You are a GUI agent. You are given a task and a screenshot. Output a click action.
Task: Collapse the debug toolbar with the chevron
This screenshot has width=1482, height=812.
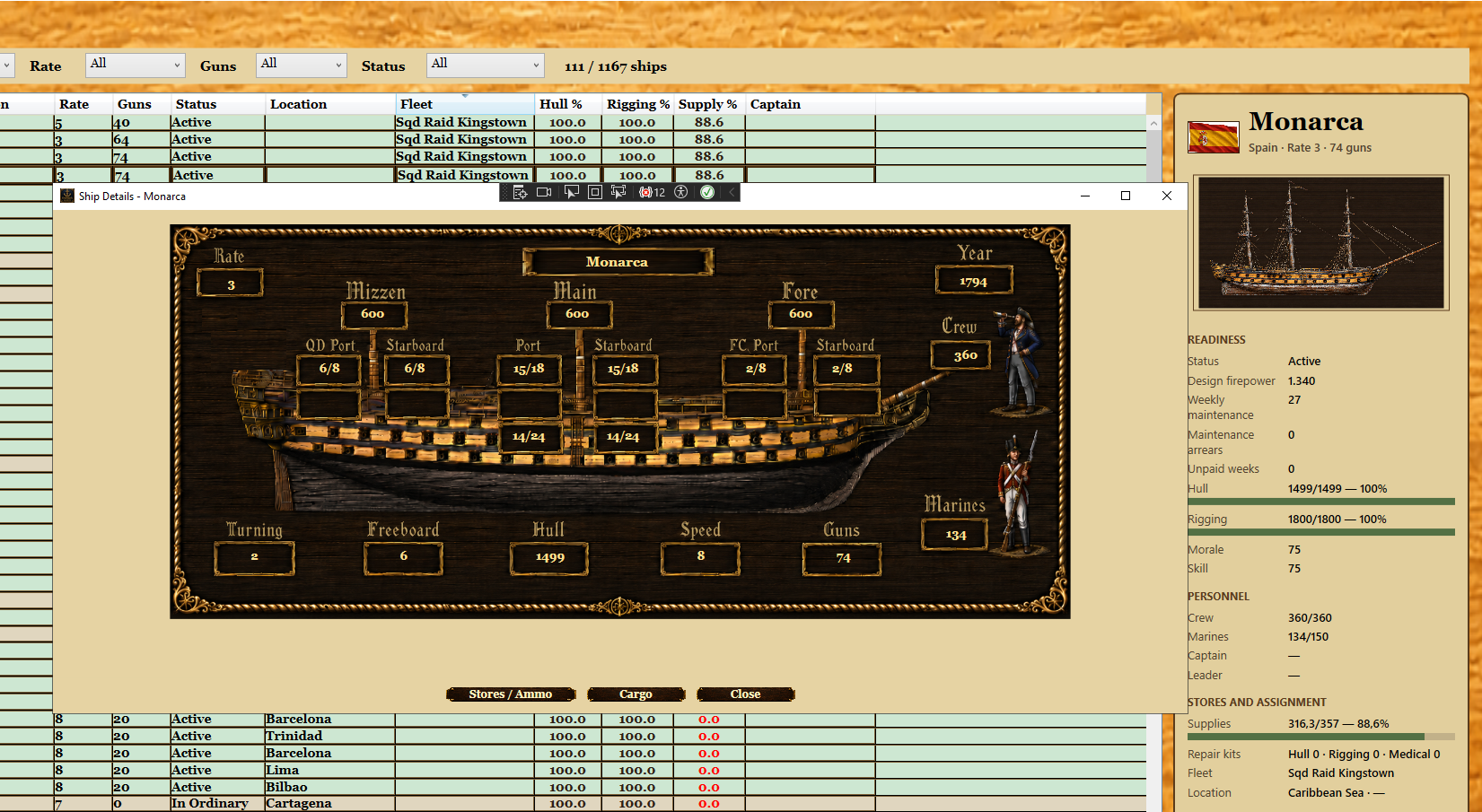click(x=732, y=192)
